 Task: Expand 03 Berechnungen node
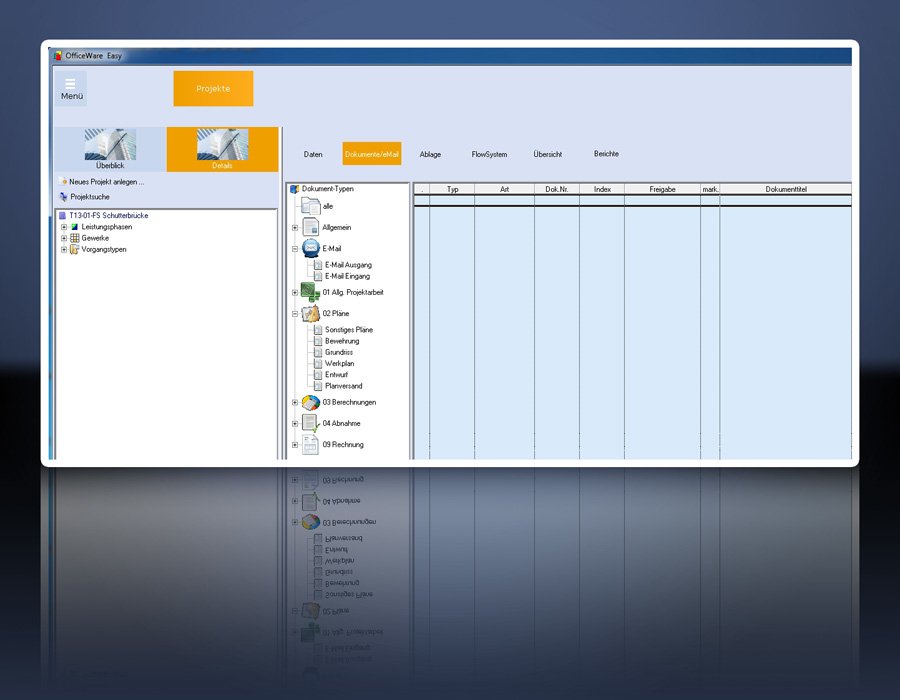[295, 403]
